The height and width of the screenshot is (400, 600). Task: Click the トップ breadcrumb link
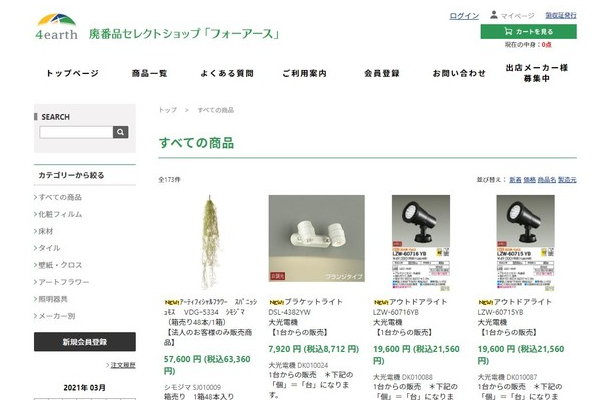coord(167,110)
